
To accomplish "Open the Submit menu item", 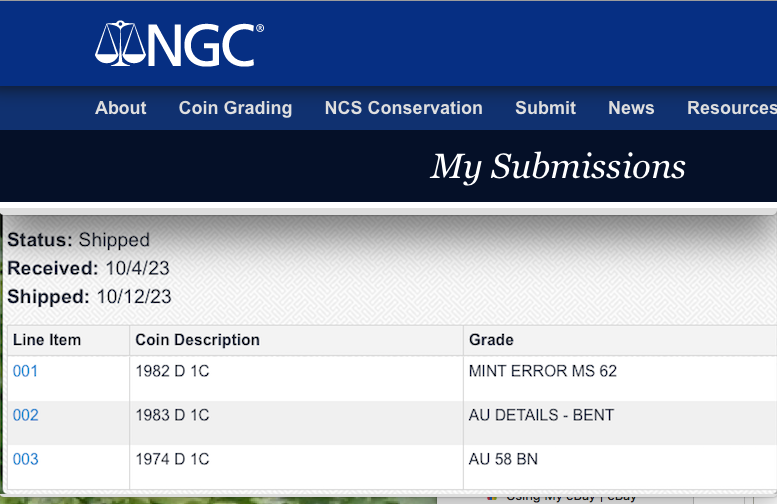I will pyautogui.click(x=545, y=108).
